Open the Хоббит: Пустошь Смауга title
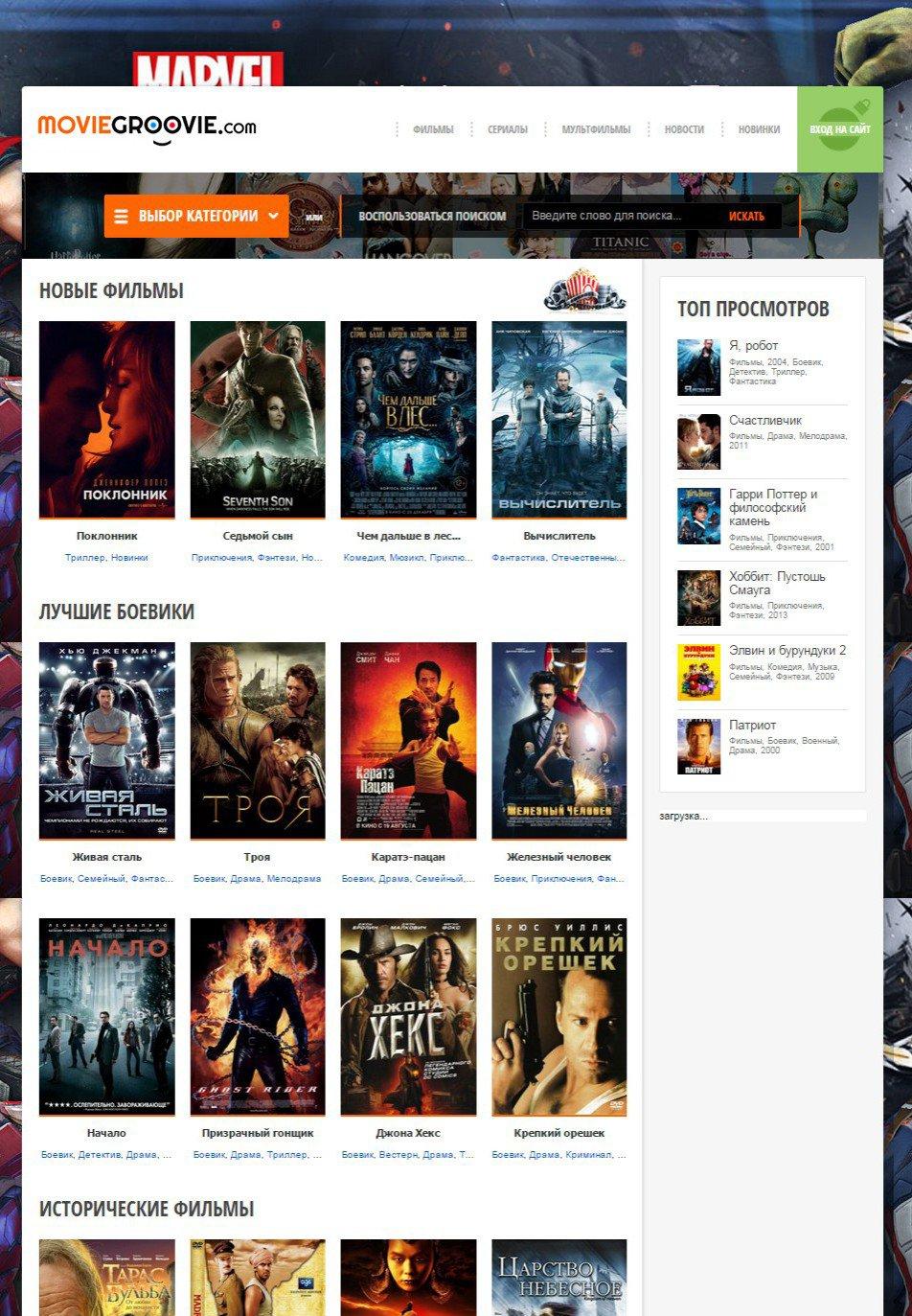The height and width of the screenshot is (1316, 912). pyautogui.click(x=777, y=584)
